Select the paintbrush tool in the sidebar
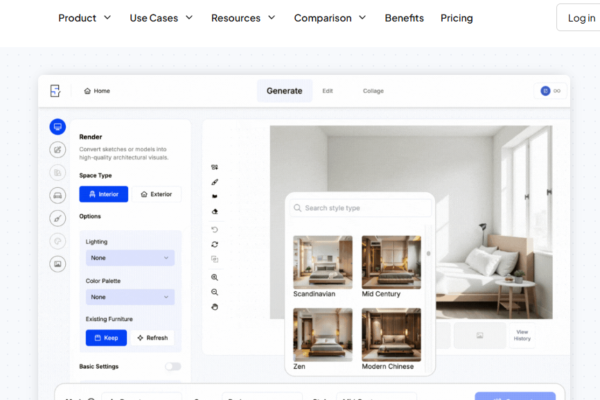Image resolution: width=600 pixels, height=400 pixels. pyautogui.click(x=57, y=219)
